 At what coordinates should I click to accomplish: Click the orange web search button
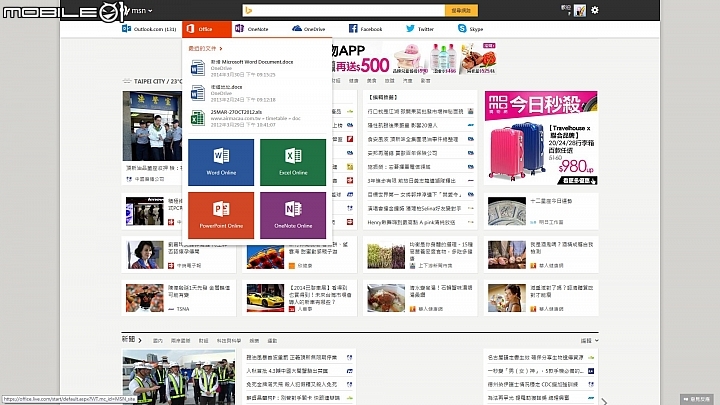point(461,11)
